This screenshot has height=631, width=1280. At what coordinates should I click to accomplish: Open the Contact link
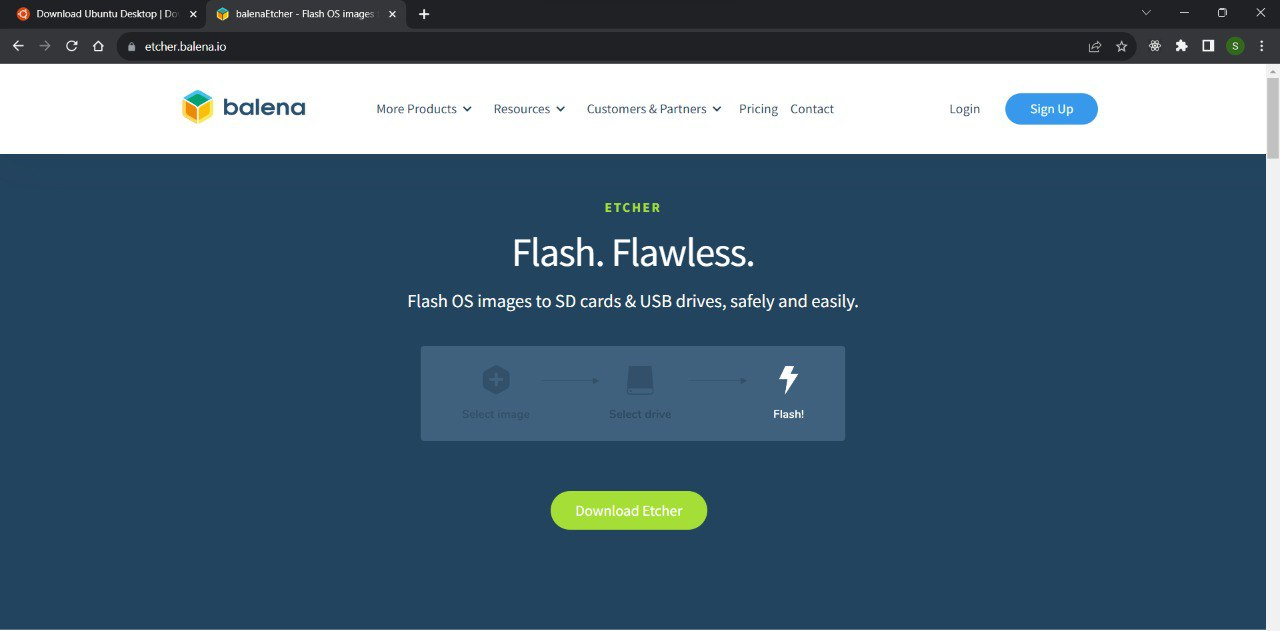(x=812, y=109)
